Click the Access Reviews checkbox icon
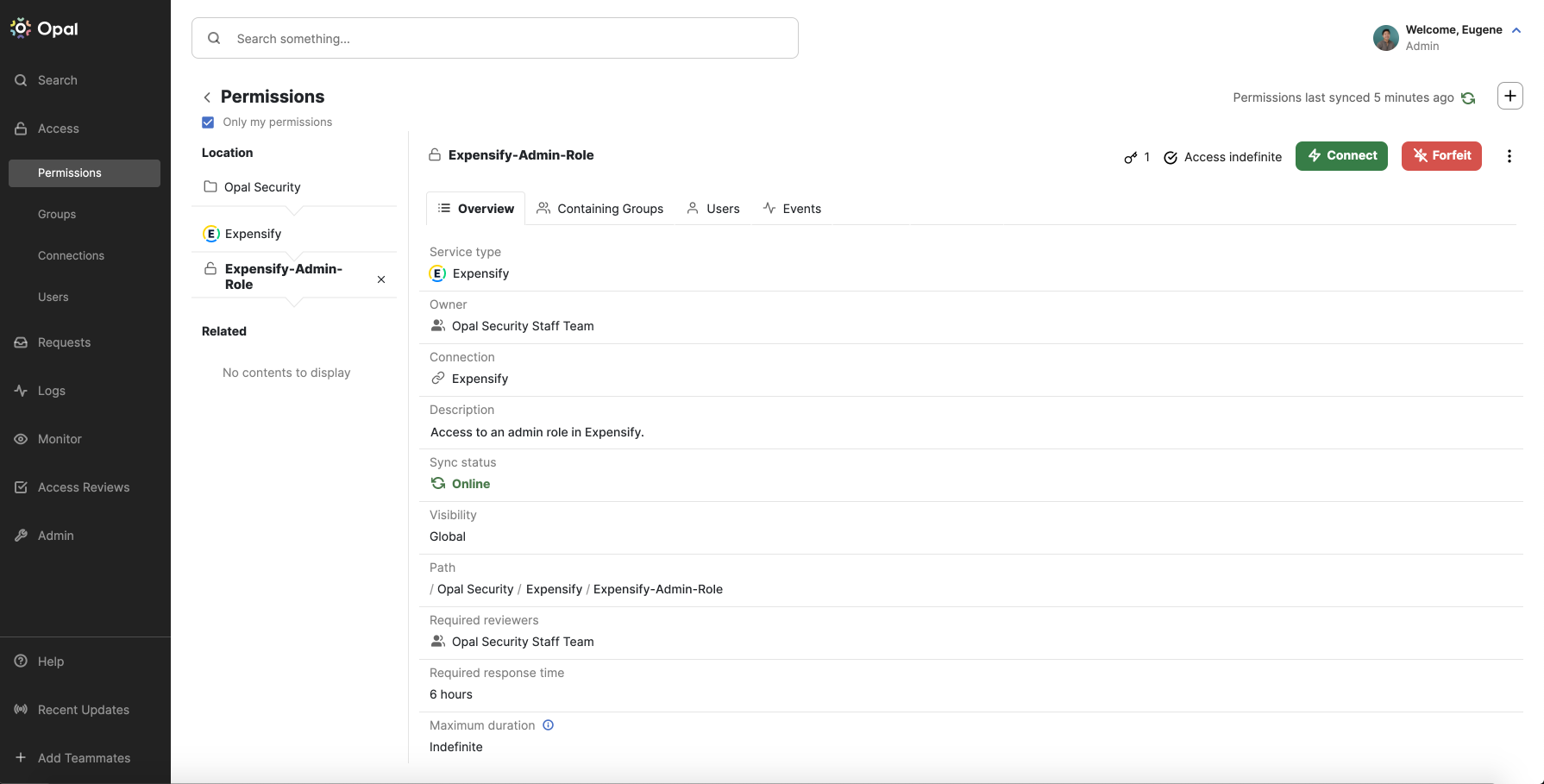This screenshot has height=784, width=1544. click(x=21, y=487)
